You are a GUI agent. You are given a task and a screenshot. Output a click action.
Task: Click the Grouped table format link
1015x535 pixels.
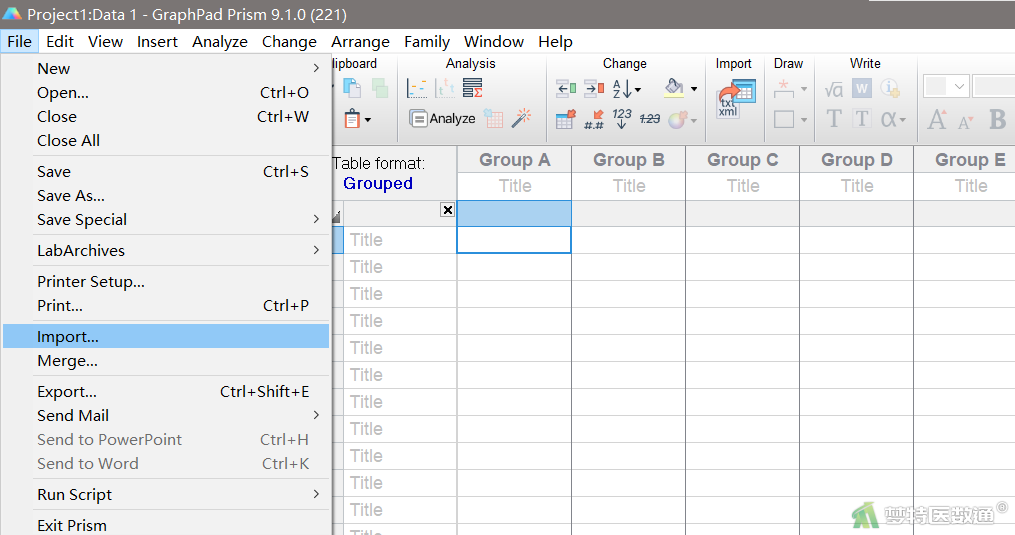(377, 184)
